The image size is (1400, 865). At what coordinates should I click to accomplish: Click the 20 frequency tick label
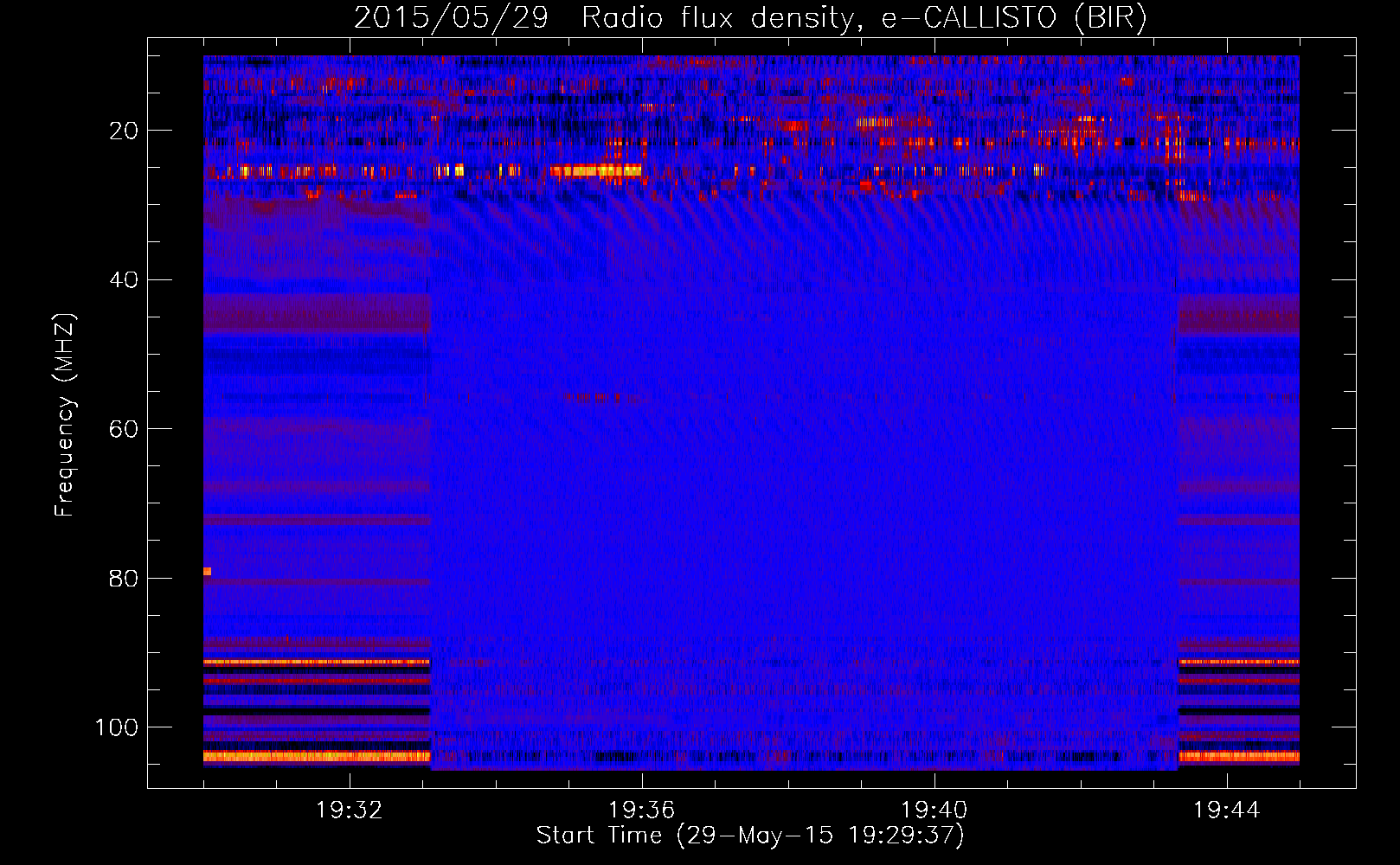coord(124,131)
